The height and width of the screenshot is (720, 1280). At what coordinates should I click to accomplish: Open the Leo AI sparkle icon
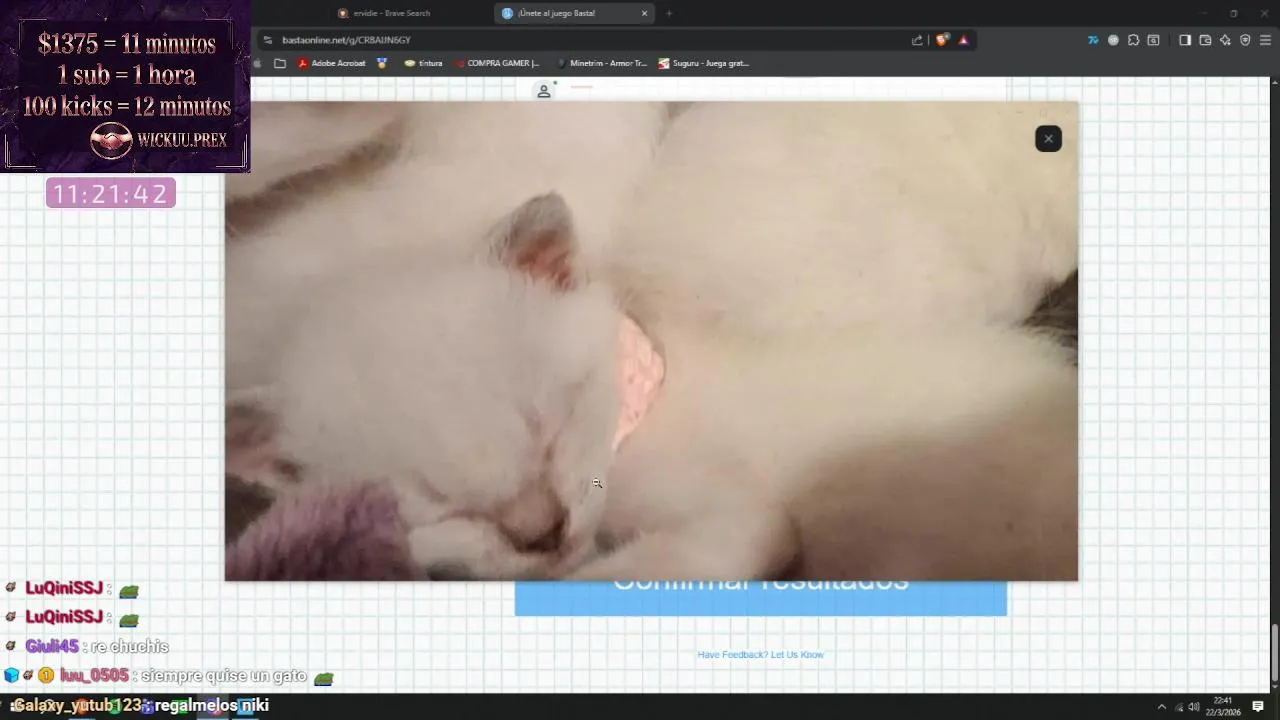[1225, 40]
